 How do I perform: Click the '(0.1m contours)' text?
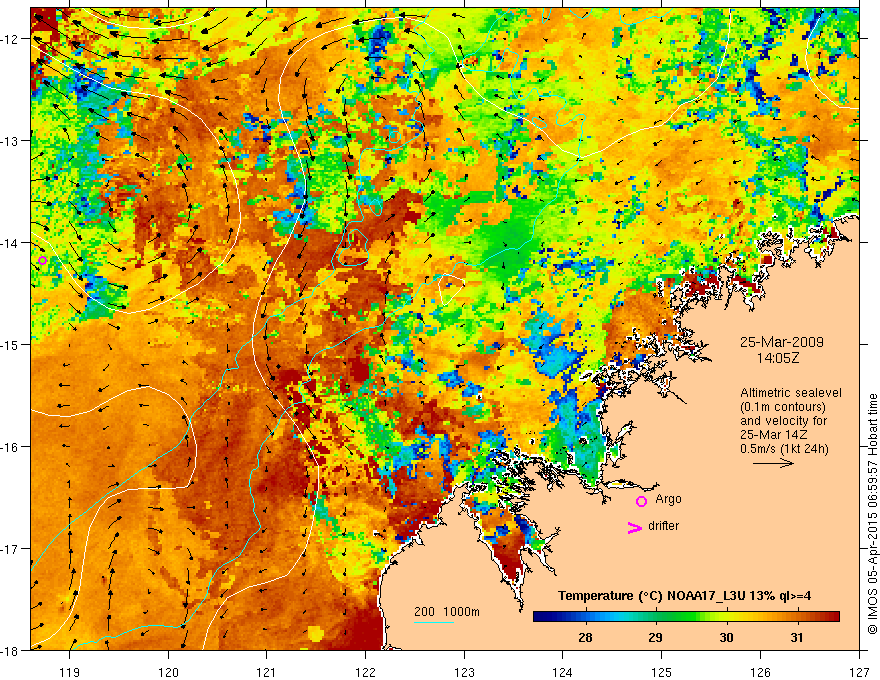tap(783, 407)
